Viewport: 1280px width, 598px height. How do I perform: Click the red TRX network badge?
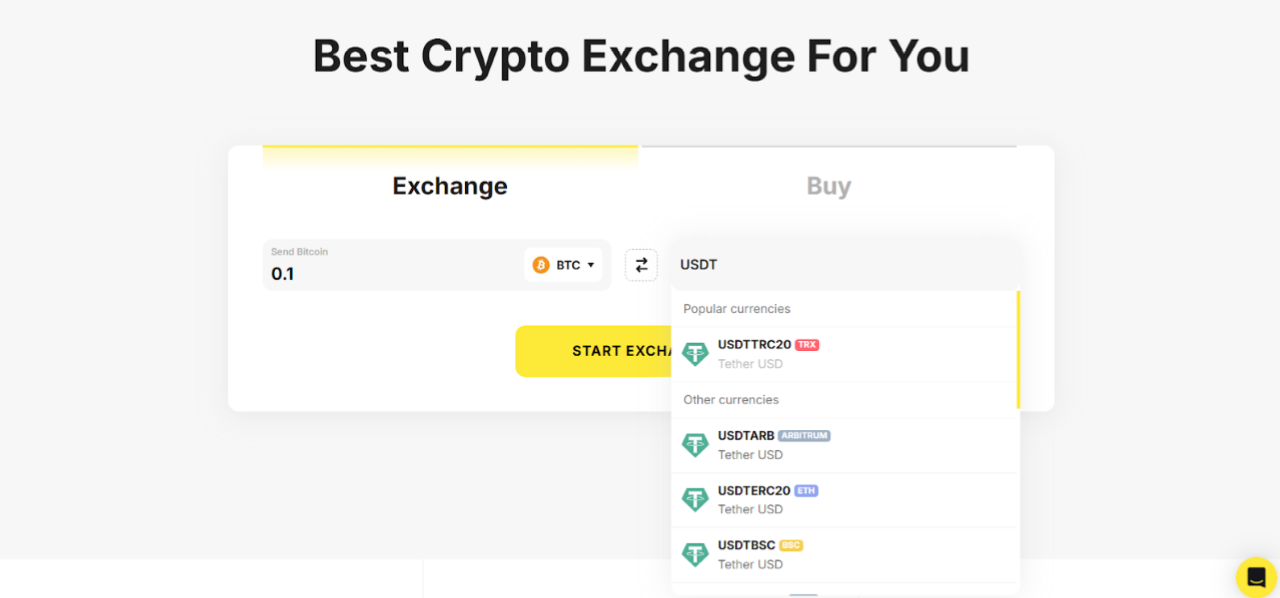point(807,345)
